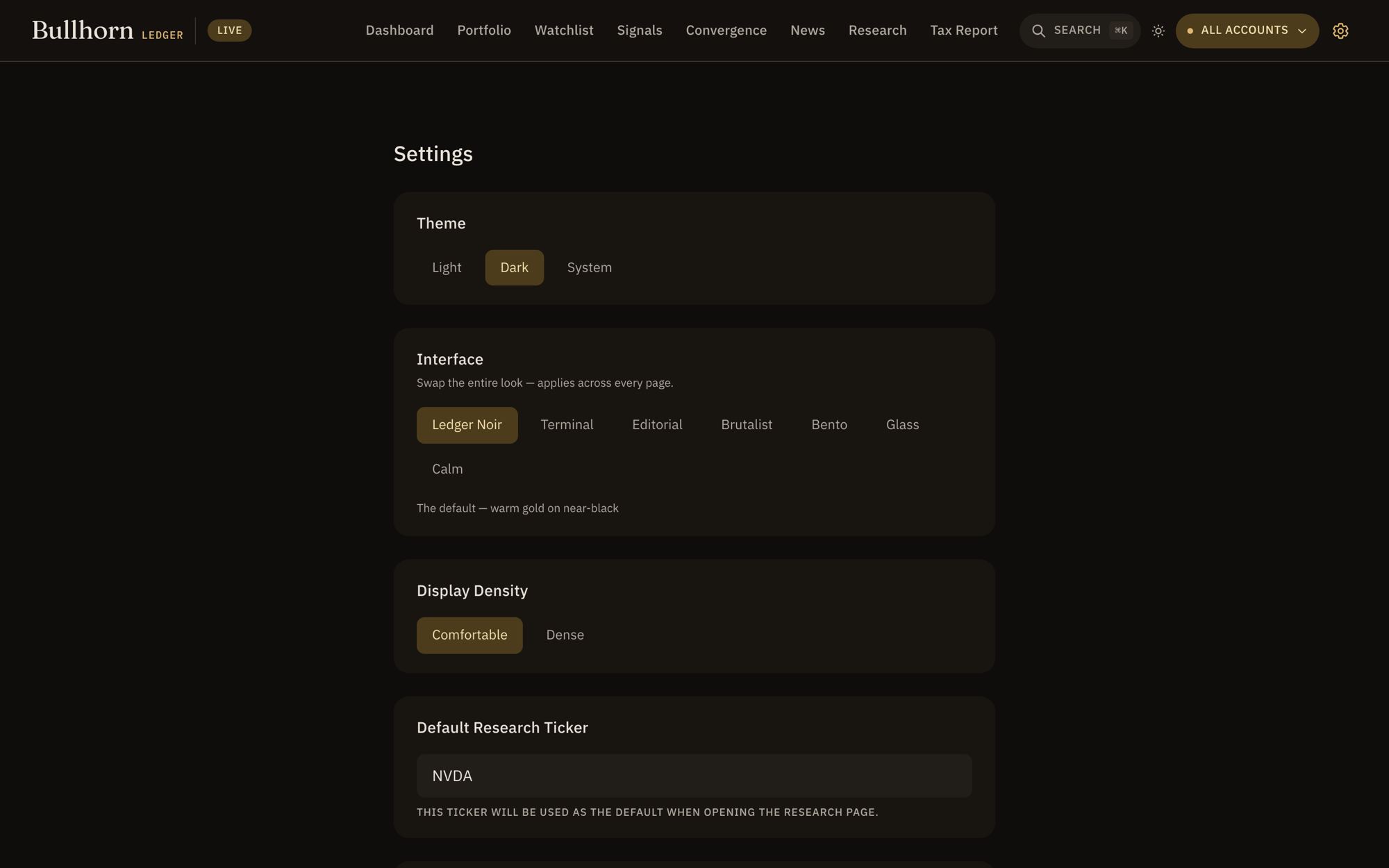
Task: Set display density to Dense
Action: click(565, 635)
